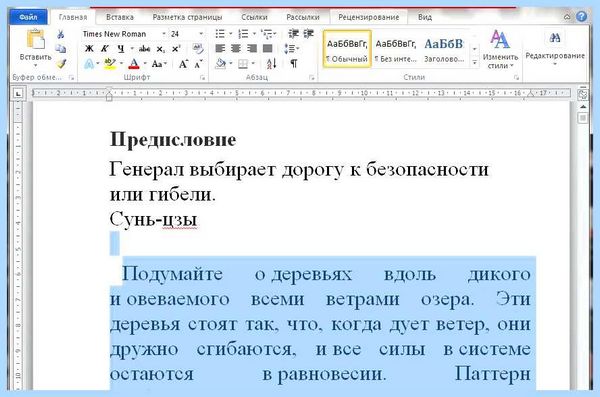Switch to the Вставка tab
Screen dimensions: 600x397
coord(120,17)
